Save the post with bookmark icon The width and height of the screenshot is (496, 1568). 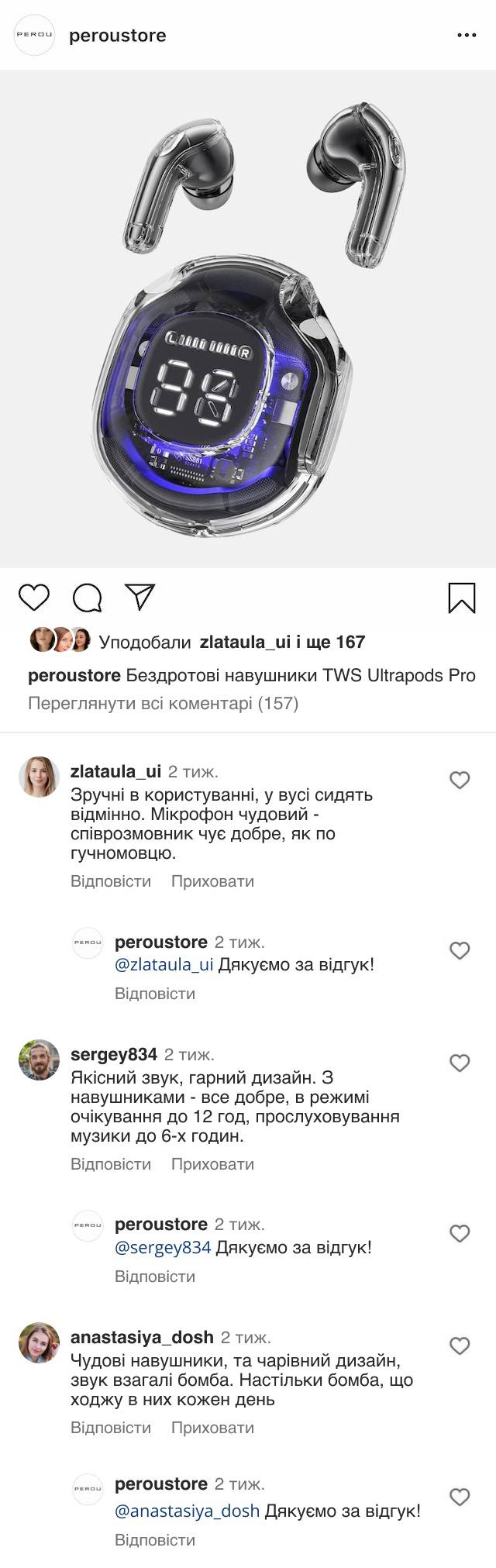[x=462, y=598]
